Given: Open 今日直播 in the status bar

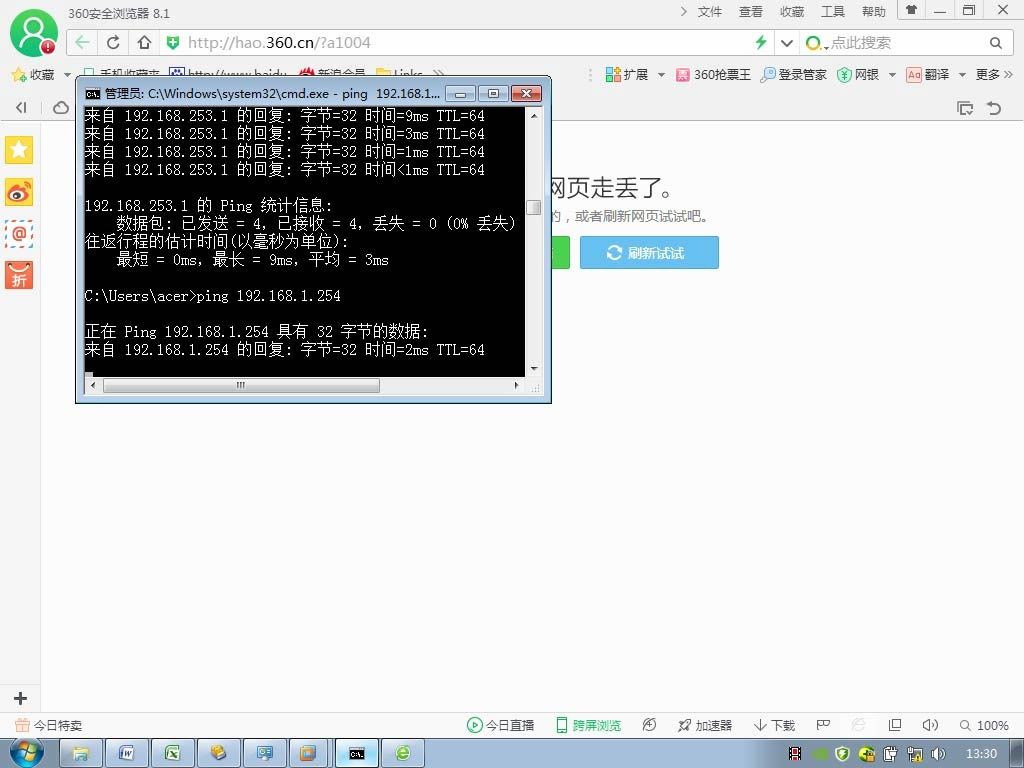Looking at the screenshot, I should (x=501, y=725).
